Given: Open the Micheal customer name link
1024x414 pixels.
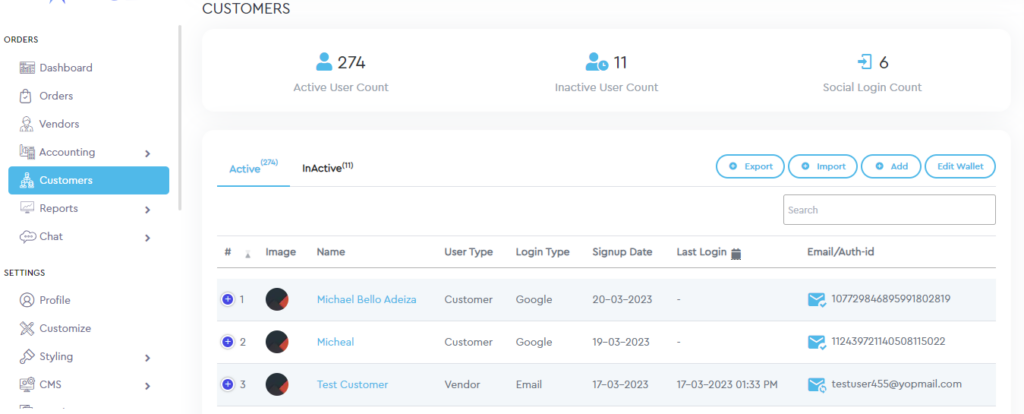Looking at the screenshot, I should click(335, 342).
